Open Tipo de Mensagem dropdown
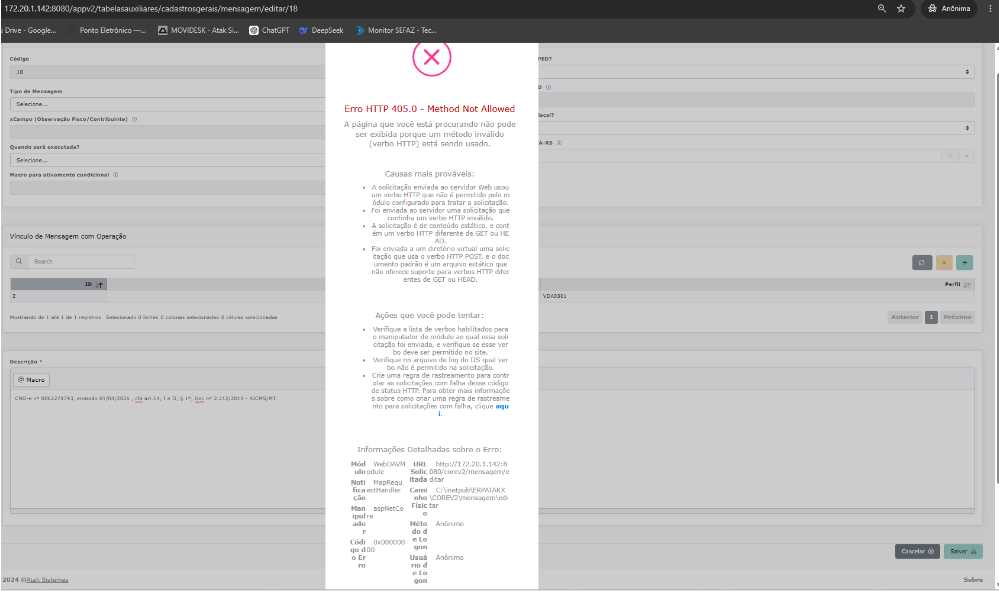The width and height of the screenshot is (999, 591). click(x=168, y=104)
